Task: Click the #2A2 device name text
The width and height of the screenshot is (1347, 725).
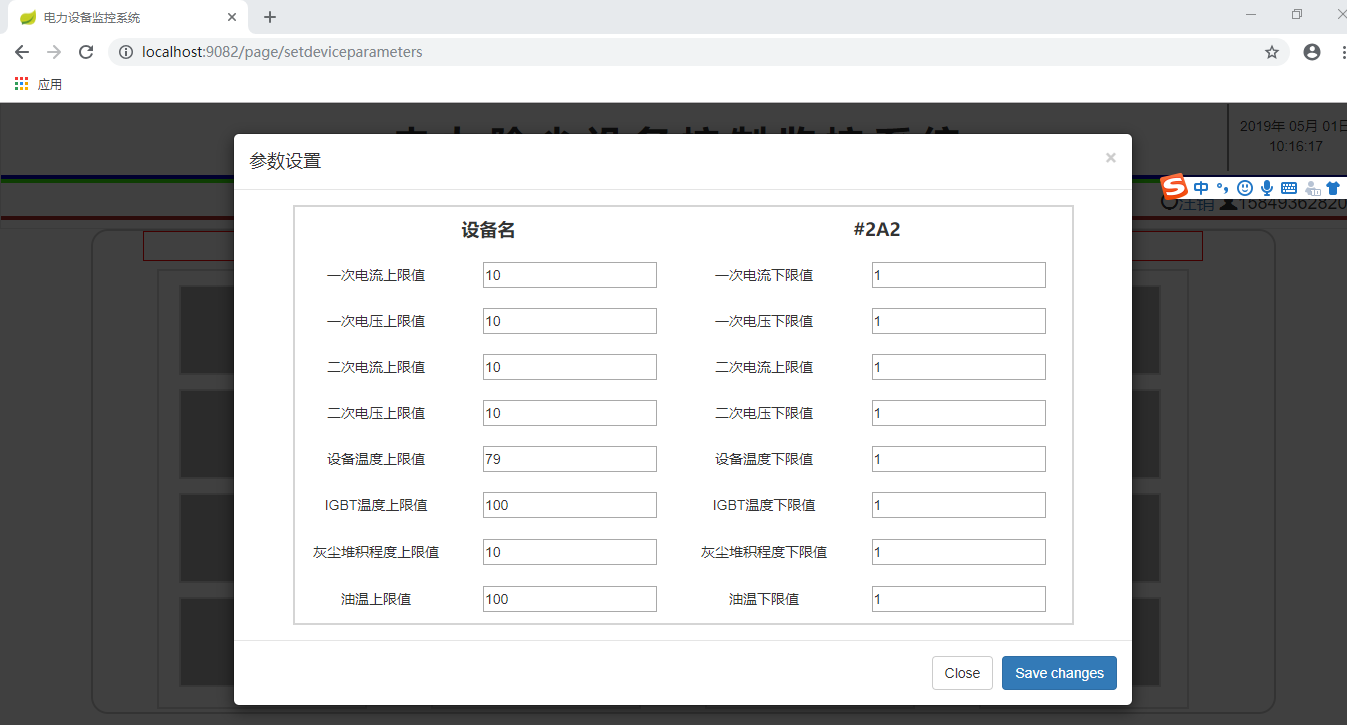Action: 877,230
